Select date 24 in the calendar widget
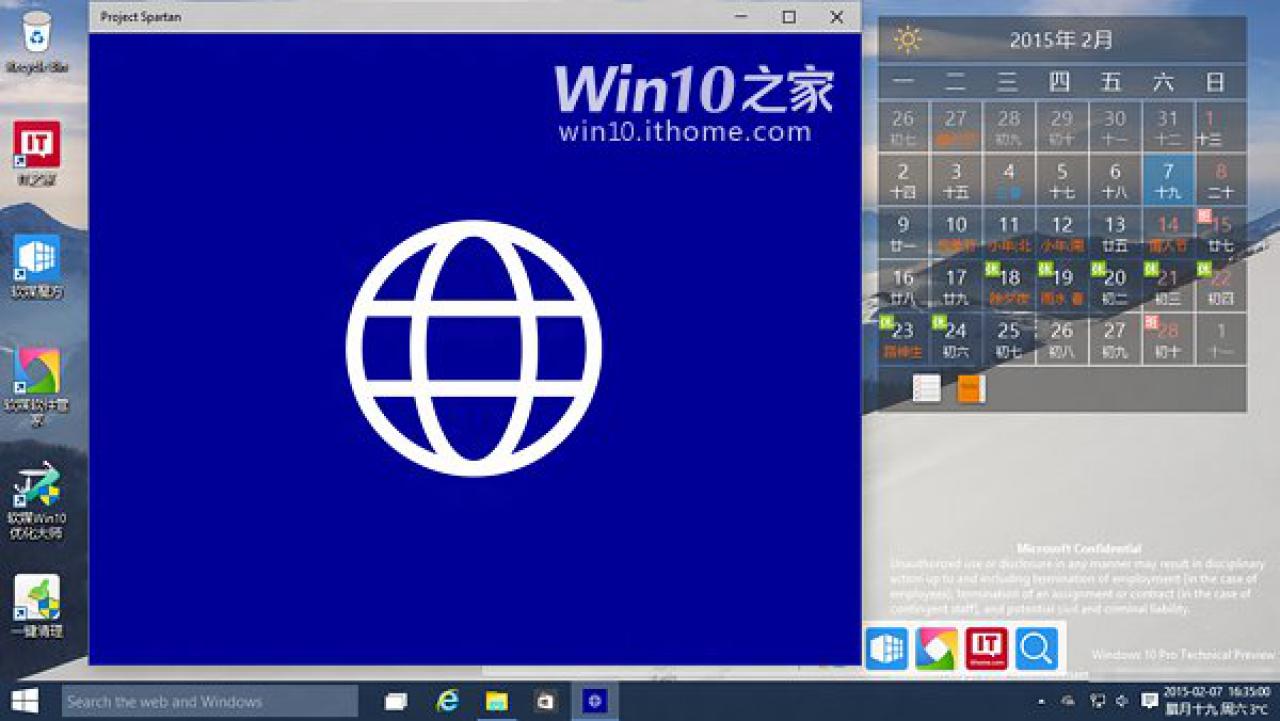Viewport: 1280px width, 721px height. tap(956, 339)
